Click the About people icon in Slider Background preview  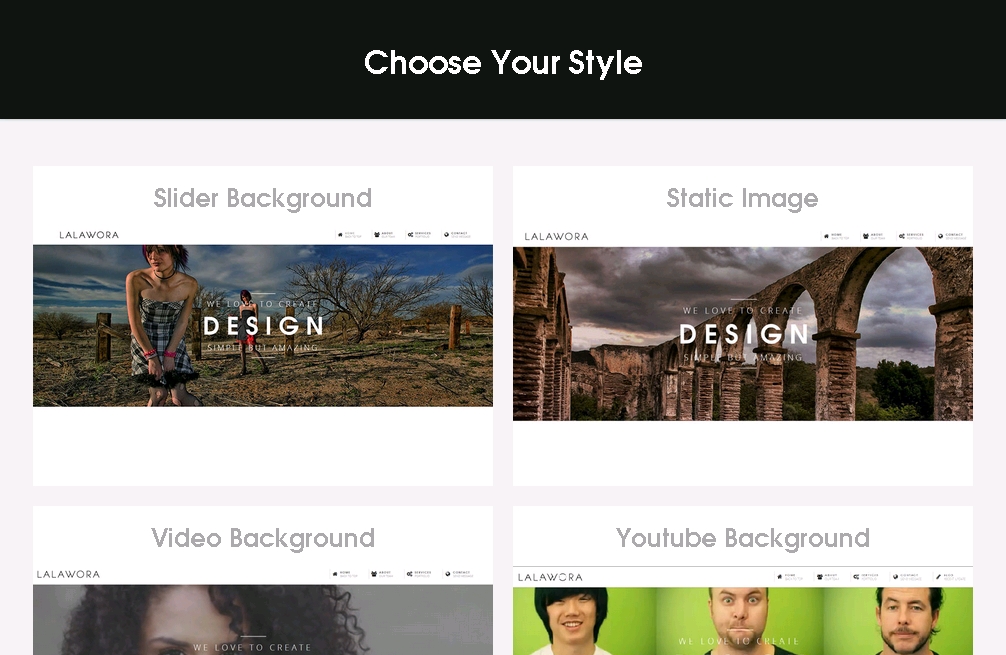pyautogui.click(x=375, y=235)
